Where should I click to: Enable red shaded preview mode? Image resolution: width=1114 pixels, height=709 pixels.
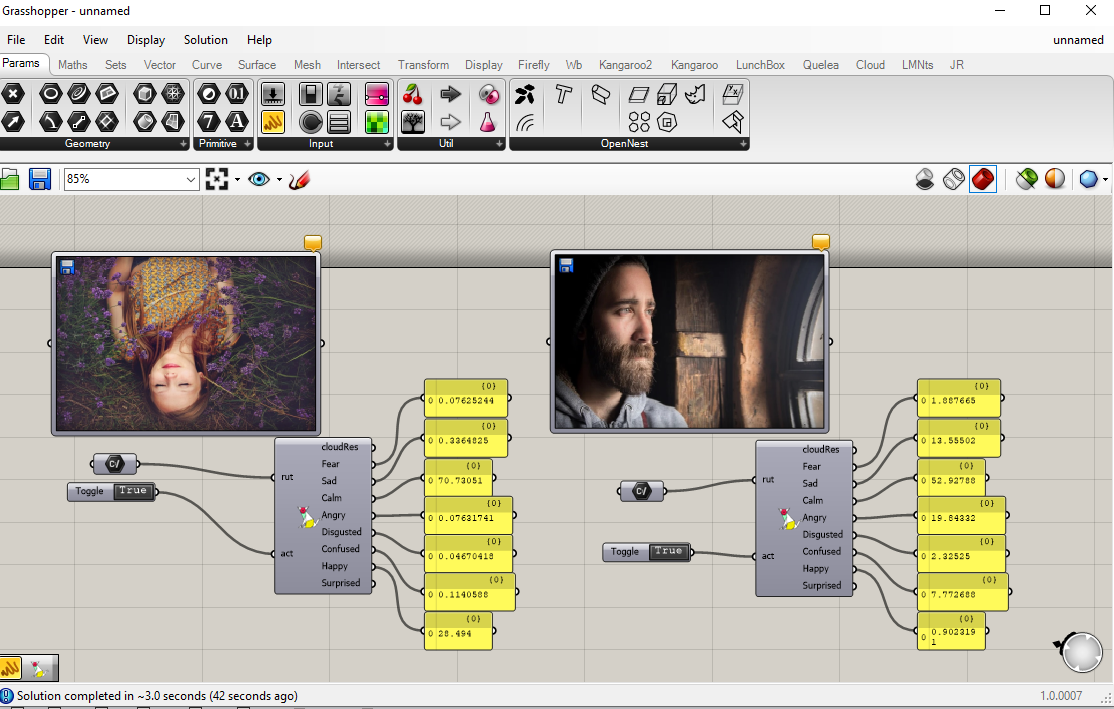point(983,179)
